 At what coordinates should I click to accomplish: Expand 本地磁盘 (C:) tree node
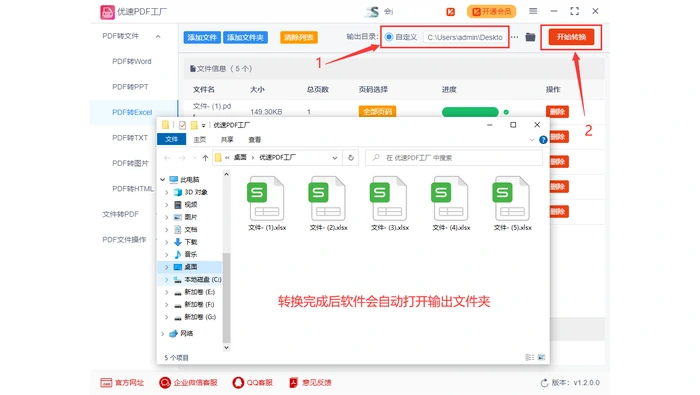coord(167,279)
